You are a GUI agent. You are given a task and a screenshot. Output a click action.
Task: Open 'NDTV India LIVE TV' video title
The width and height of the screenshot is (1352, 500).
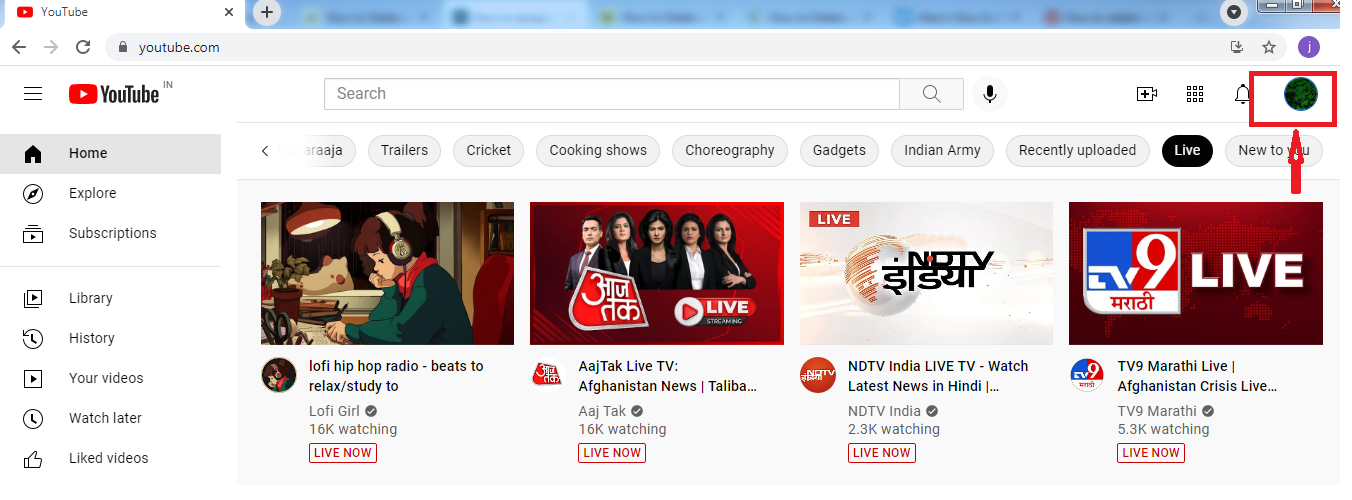pos(938,376)
